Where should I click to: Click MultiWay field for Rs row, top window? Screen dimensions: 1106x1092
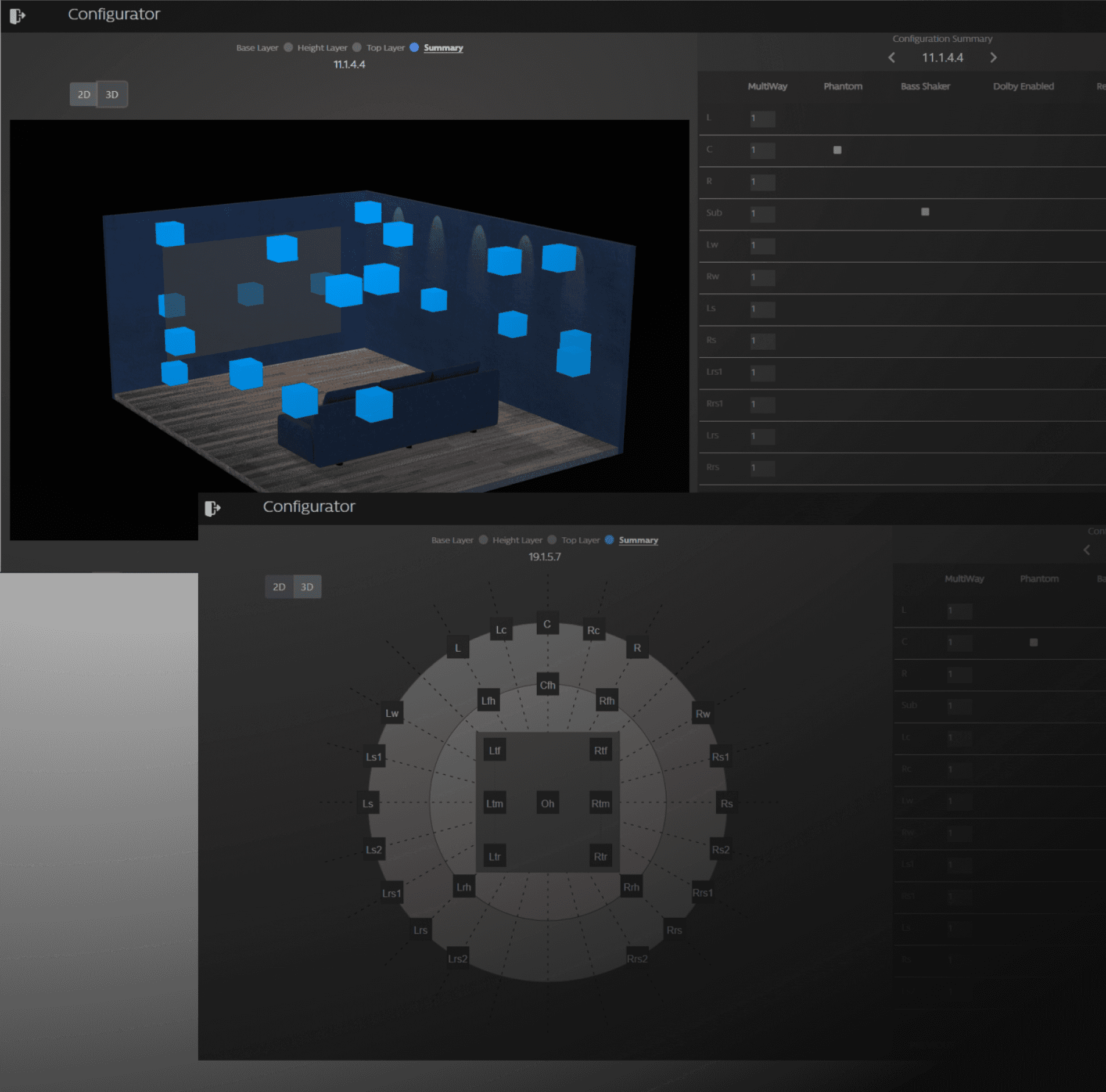click(762, 341)
